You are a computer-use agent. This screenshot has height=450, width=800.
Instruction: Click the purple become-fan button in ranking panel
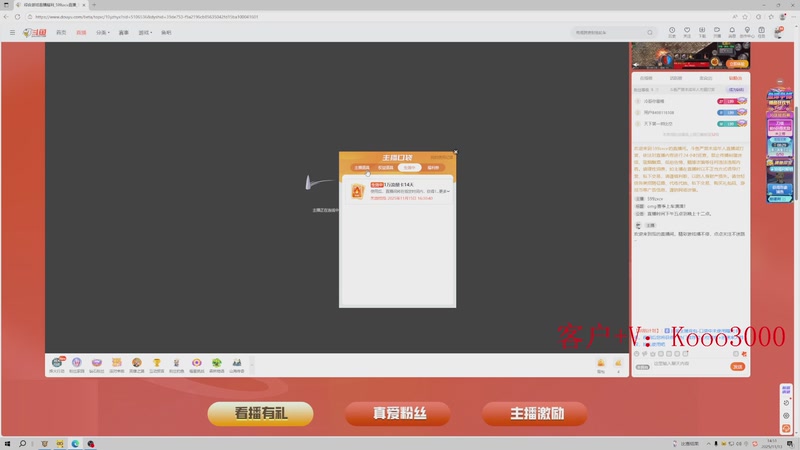click(736, 89)
